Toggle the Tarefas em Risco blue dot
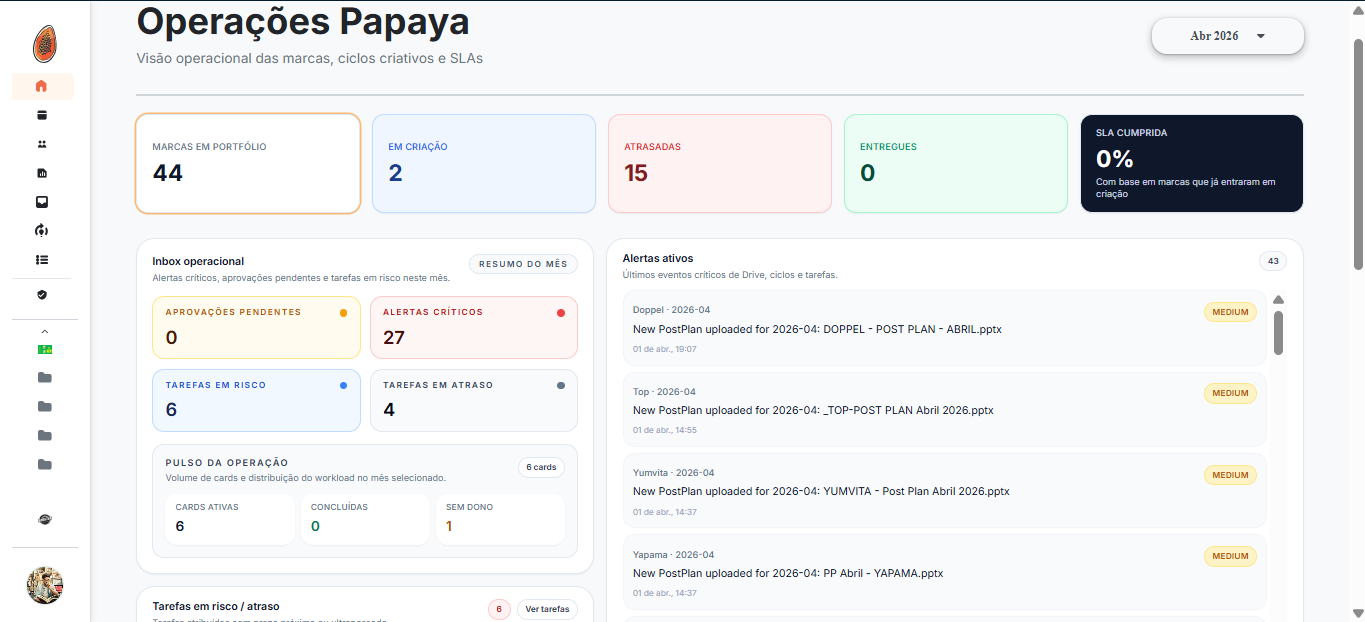This screenshot has height=622, width=1365. (342, 384)
